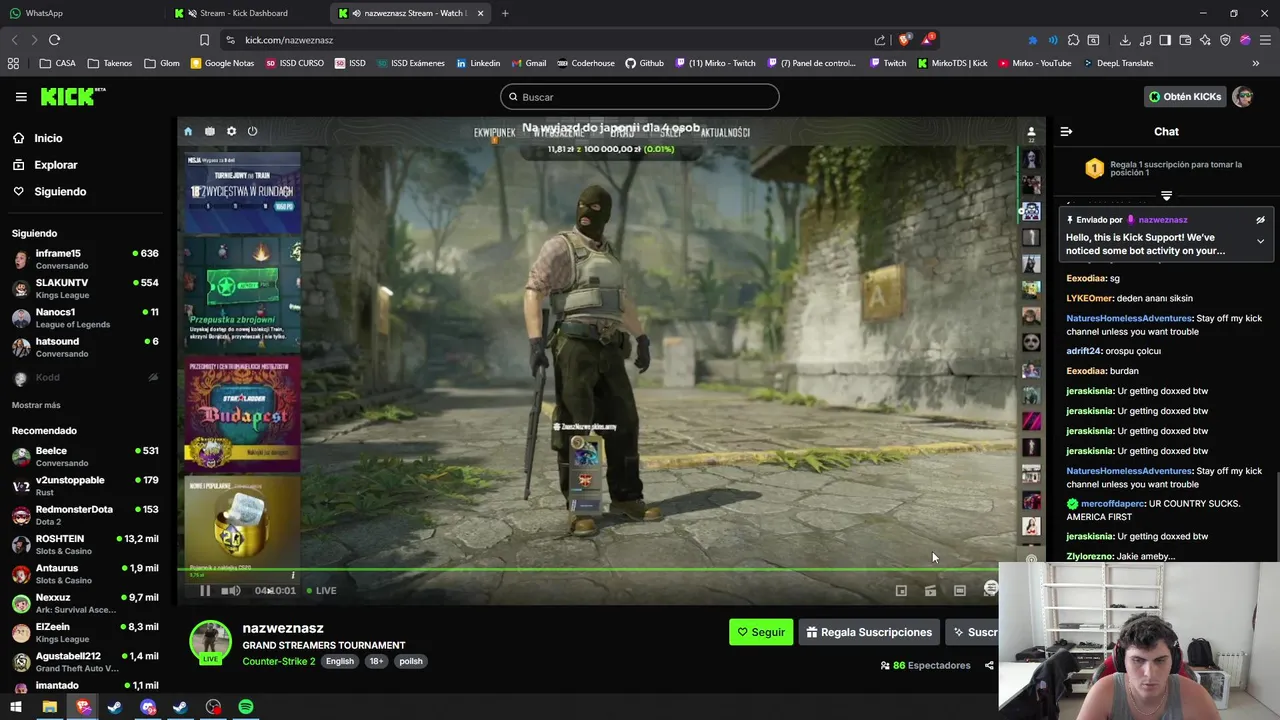The image size is (1280, 720).
Task: Switch to WhatsApp browser tab
Action: point(84,13)
